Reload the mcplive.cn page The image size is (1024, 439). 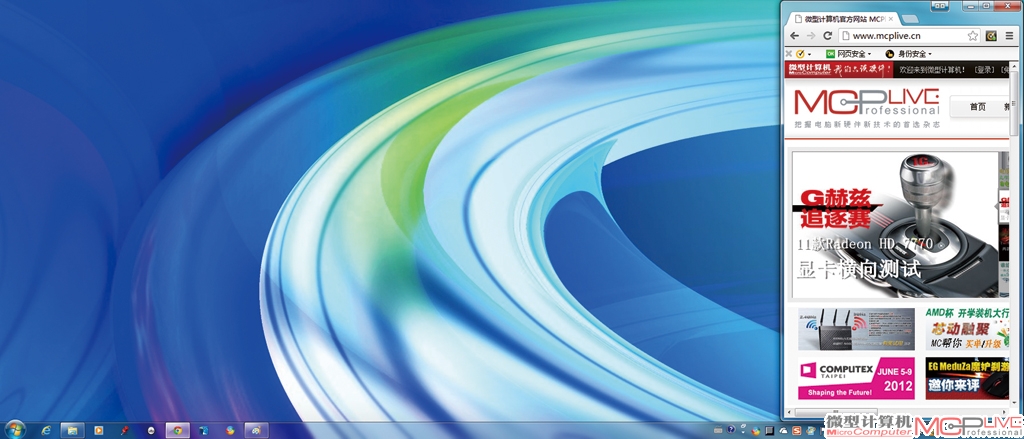tap(827, 36)
